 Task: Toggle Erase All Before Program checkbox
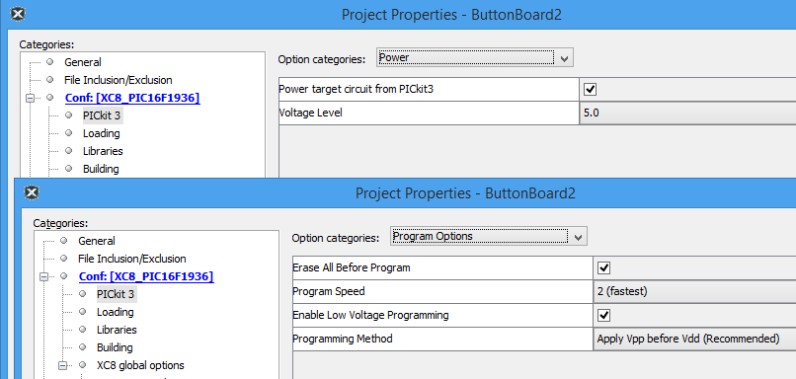tap(604, 268)
